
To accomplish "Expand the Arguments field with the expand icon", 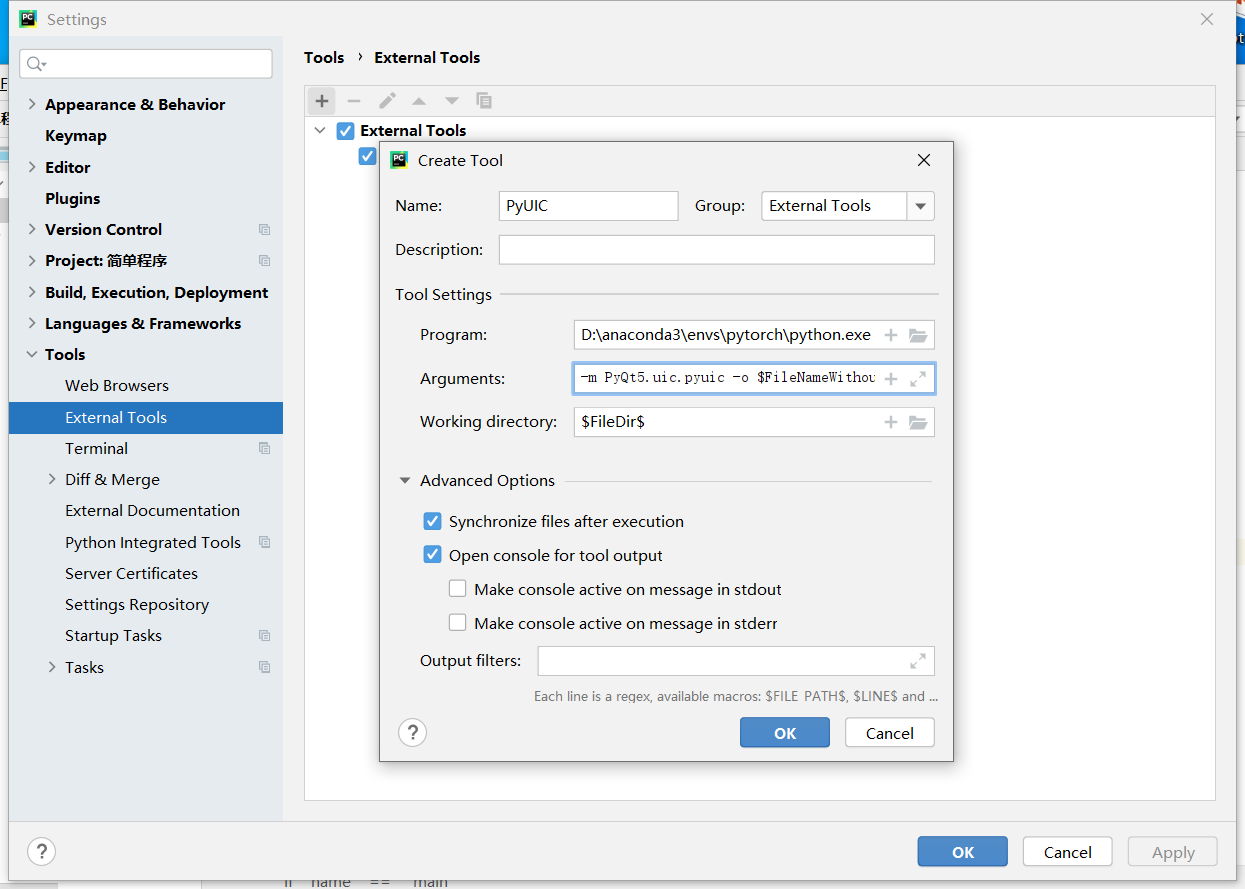I will pyautogui.click(x=918, y=378).
